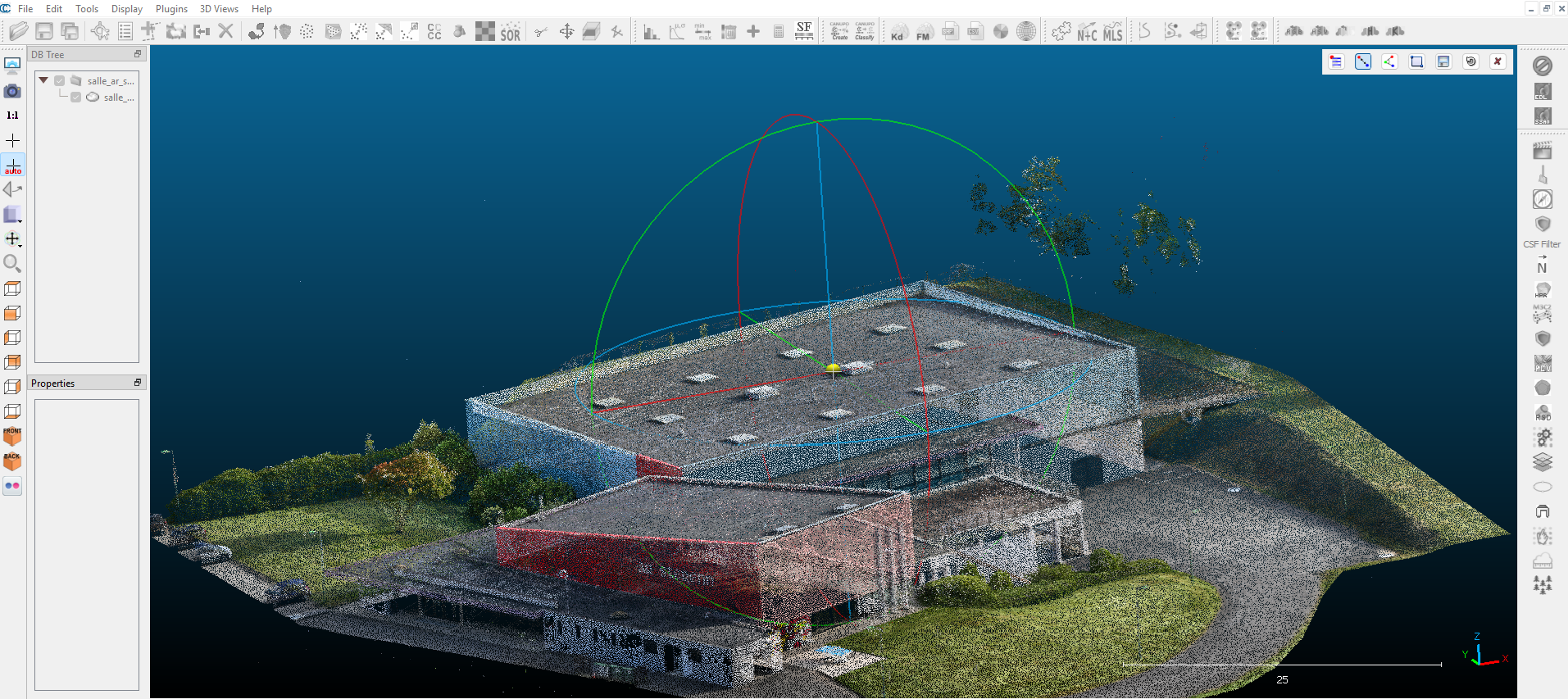This screenshot has height=699, width=1568.
Task: Close the point picking toolbar
Action: [1498, 61]
